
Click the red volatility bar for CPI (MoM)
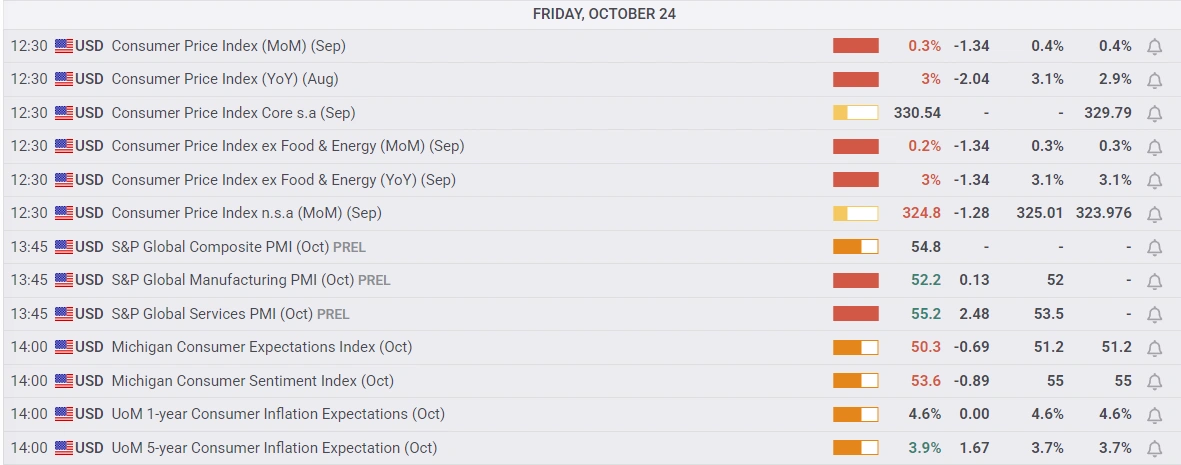[x=855, y=46]
